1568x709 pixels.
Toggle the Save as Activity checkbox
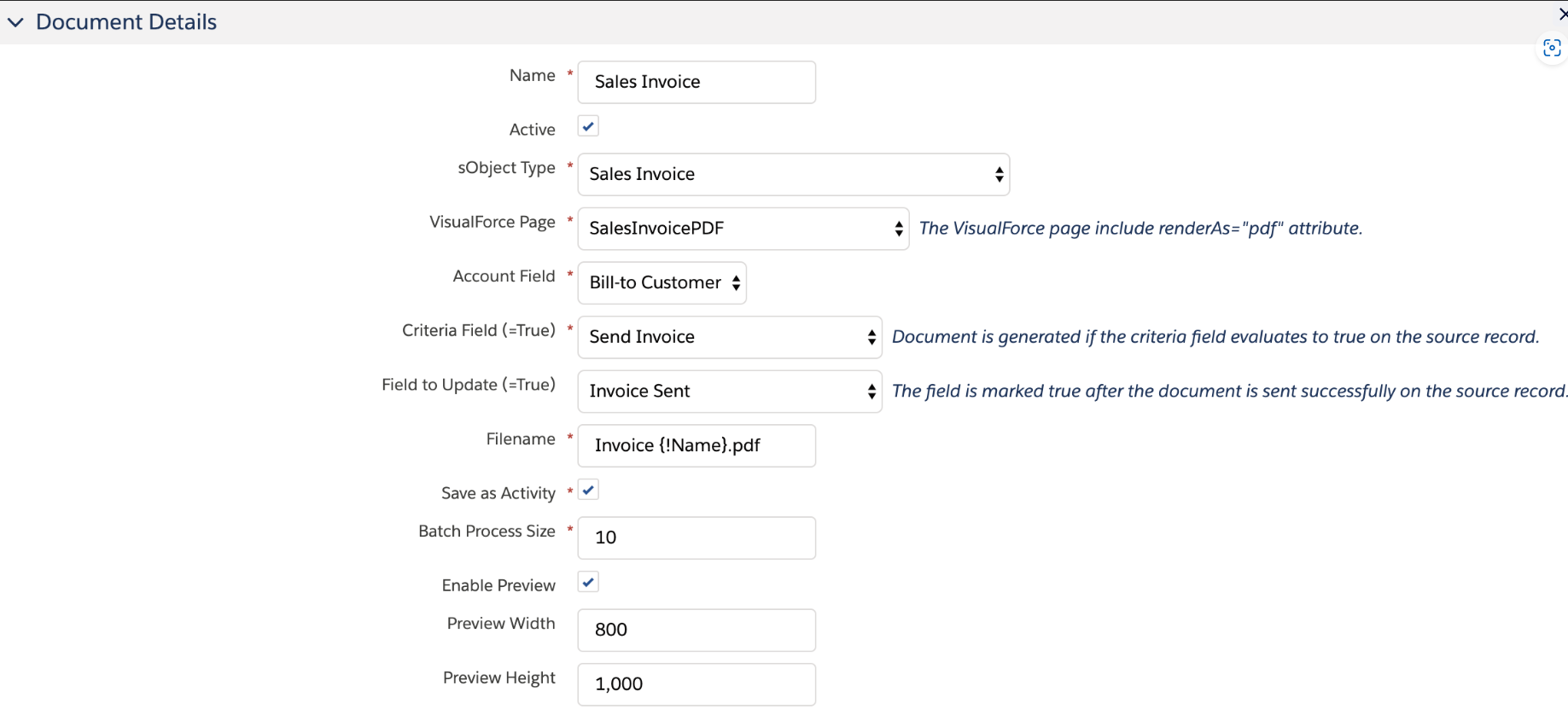point(588,490)
